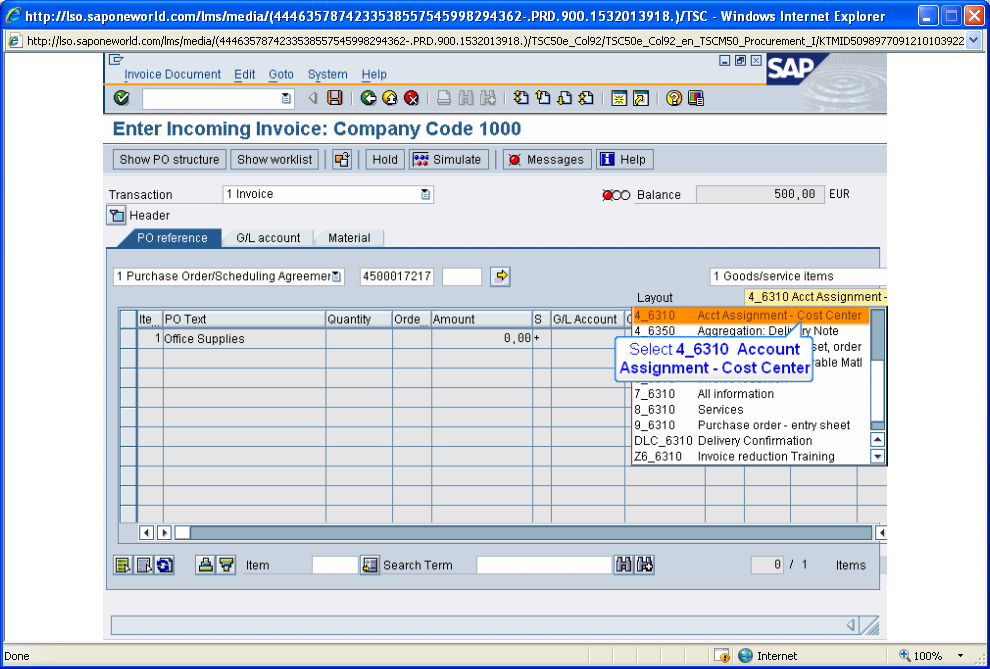Click the sort icon below table

205,565
